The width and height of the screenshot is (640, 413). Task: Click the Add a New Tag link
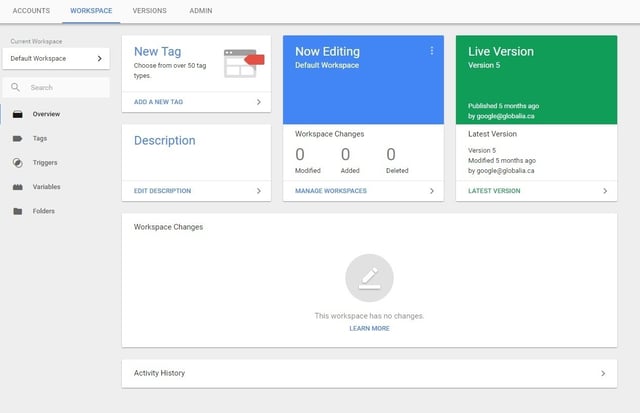pyautogui.click(x=158, y=102)
